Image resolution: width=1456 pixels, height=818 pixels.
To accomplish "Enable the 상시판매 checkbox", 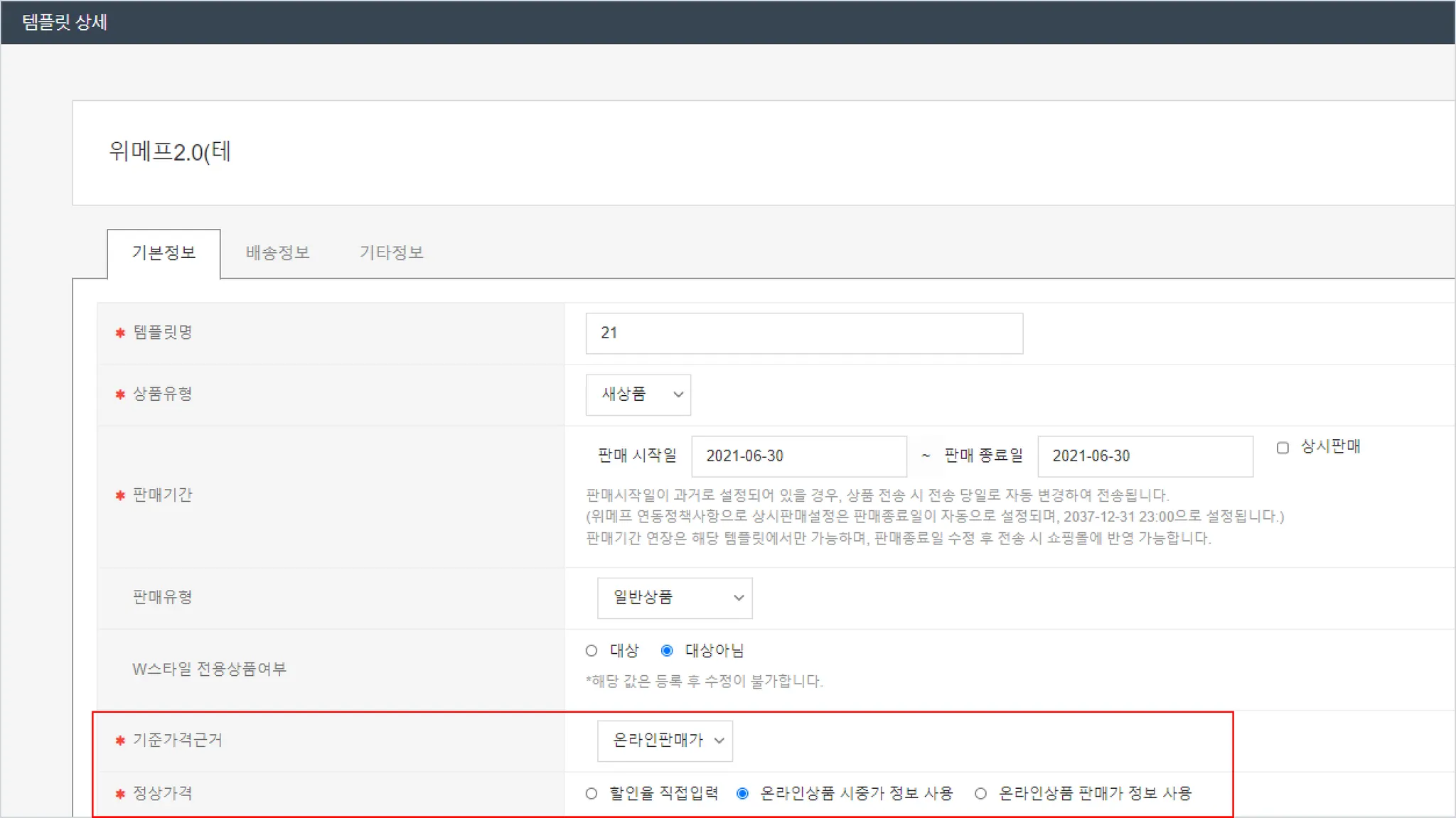I will click(1283, 448).
